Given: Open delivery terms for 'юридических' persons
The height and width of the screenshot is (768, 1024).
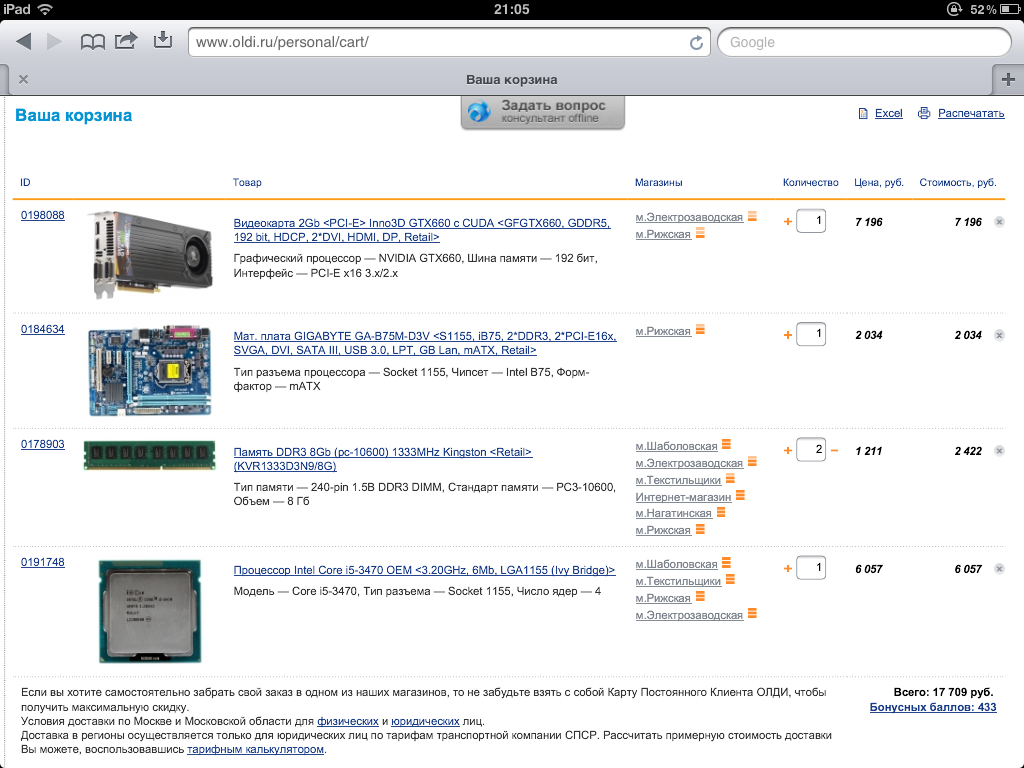Looking at the screenshot, I should (425, 721).
